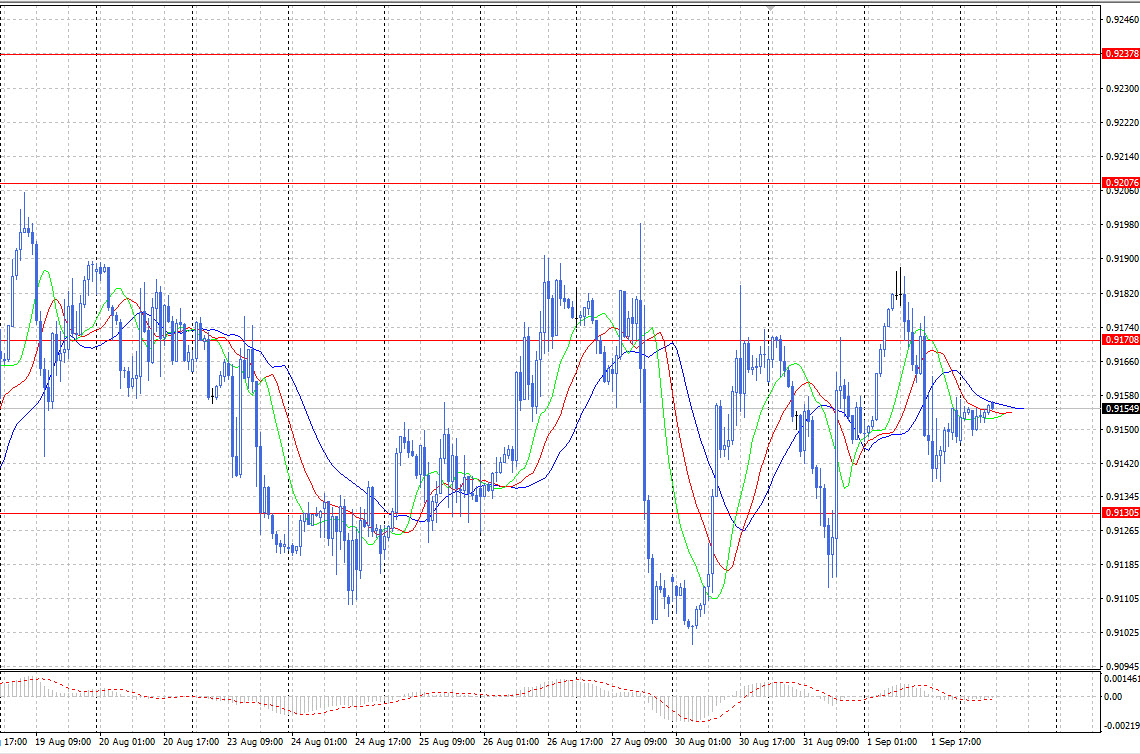This screenshot has width=1140, height=754.
Task: Click the indicator scale value 0.00
Action: coord(1112,697)
